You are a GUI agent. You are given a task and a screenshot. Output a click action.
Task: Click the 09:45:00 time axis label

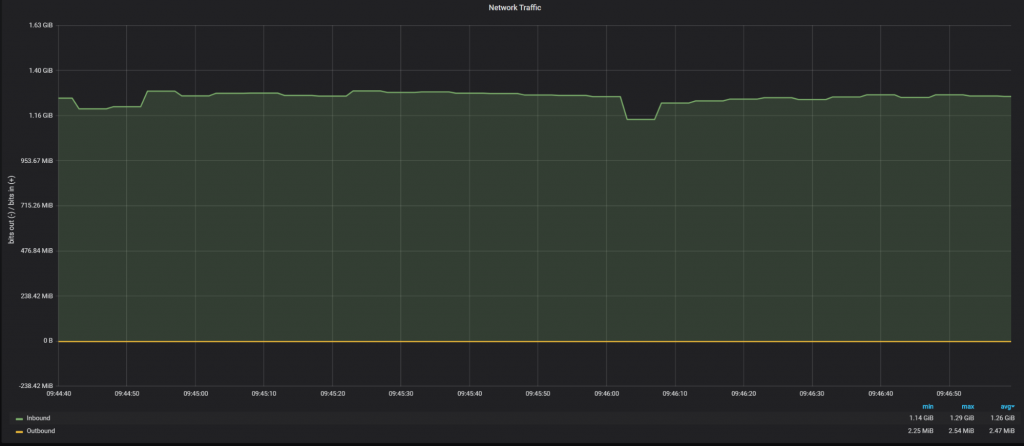point(195,394)
